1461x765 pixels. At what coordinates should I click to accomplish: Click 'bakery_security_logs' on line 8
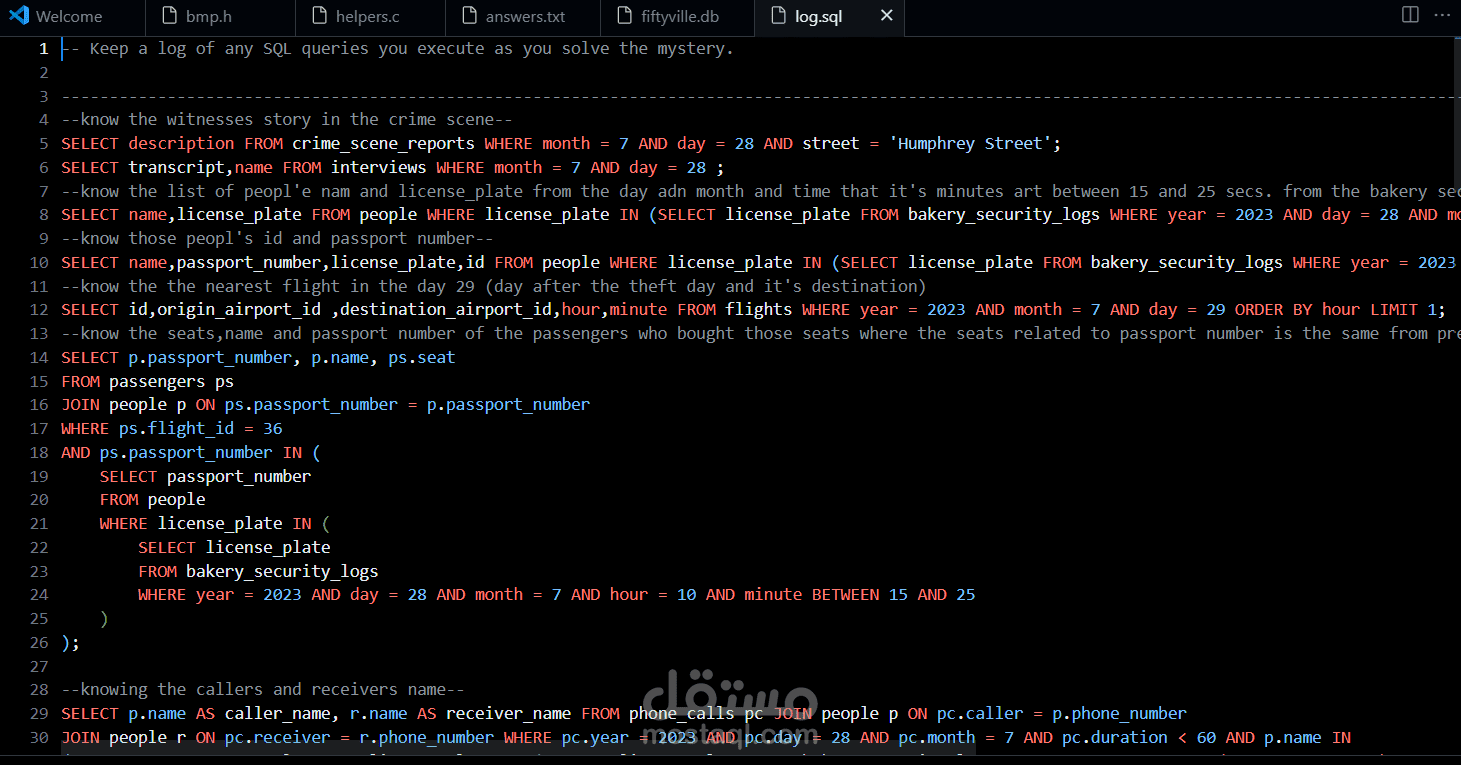[1003, 214]
